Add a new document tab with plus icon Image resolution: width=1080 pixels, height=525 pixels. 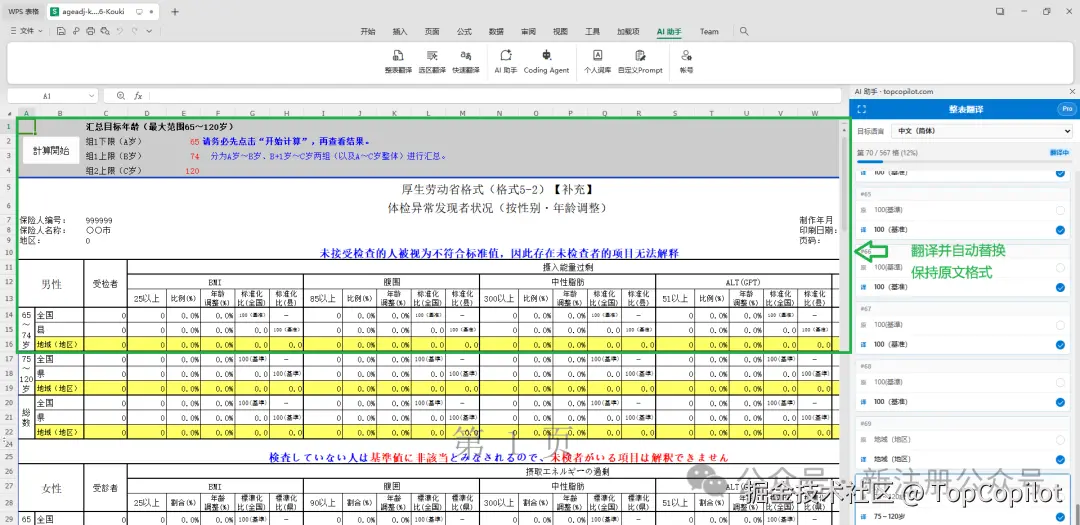tap(175, 12)
